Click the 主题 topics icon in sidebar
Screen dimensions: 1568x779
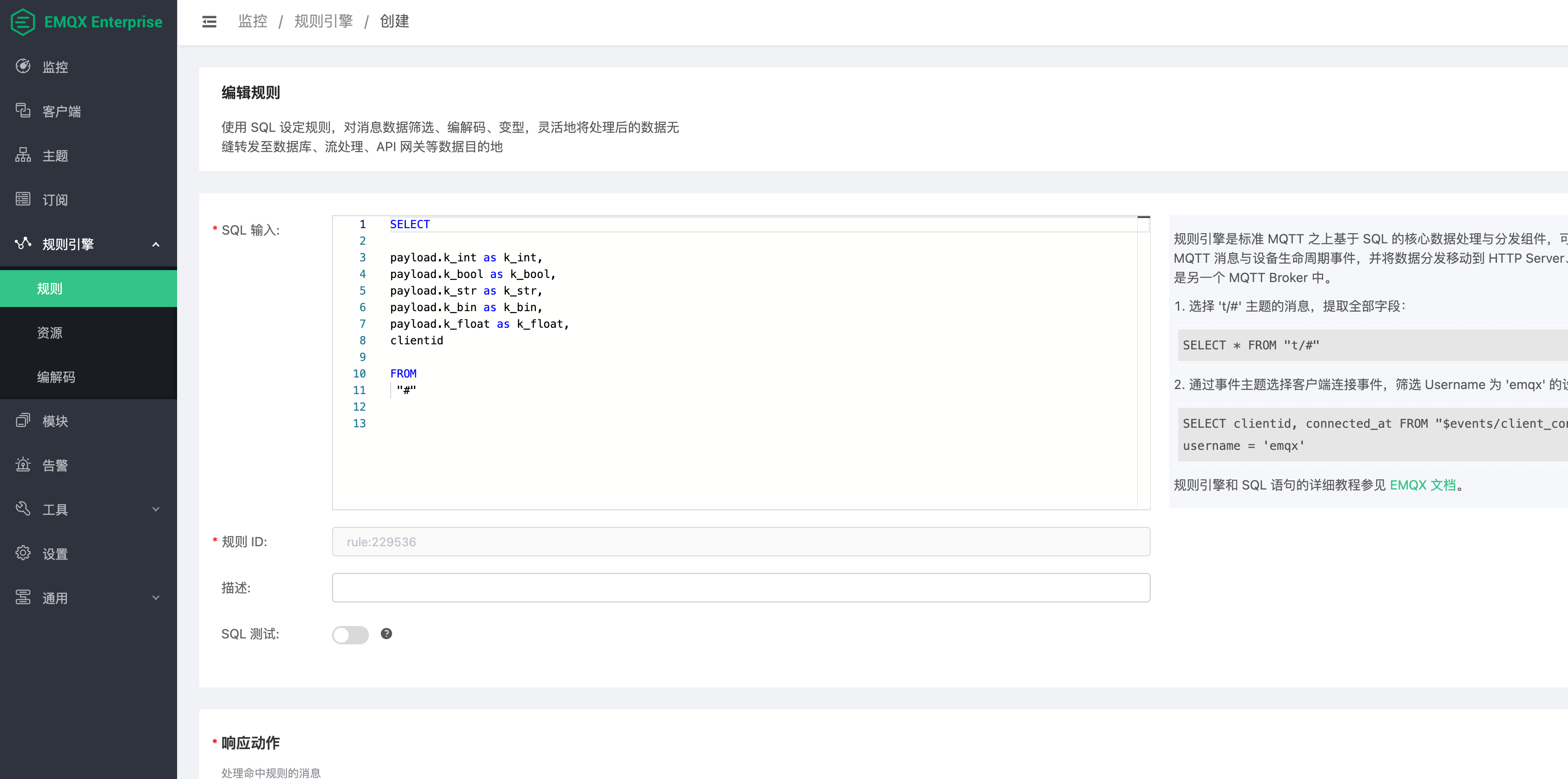(x=23, y=155)
